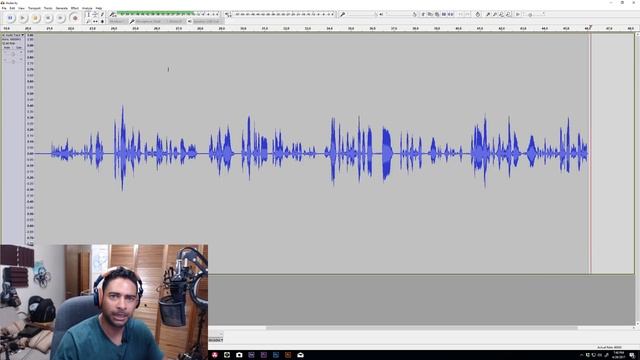This screenshot has width=640, height=360.
Task: Fit the project in the window
Action: click(509, 14)
